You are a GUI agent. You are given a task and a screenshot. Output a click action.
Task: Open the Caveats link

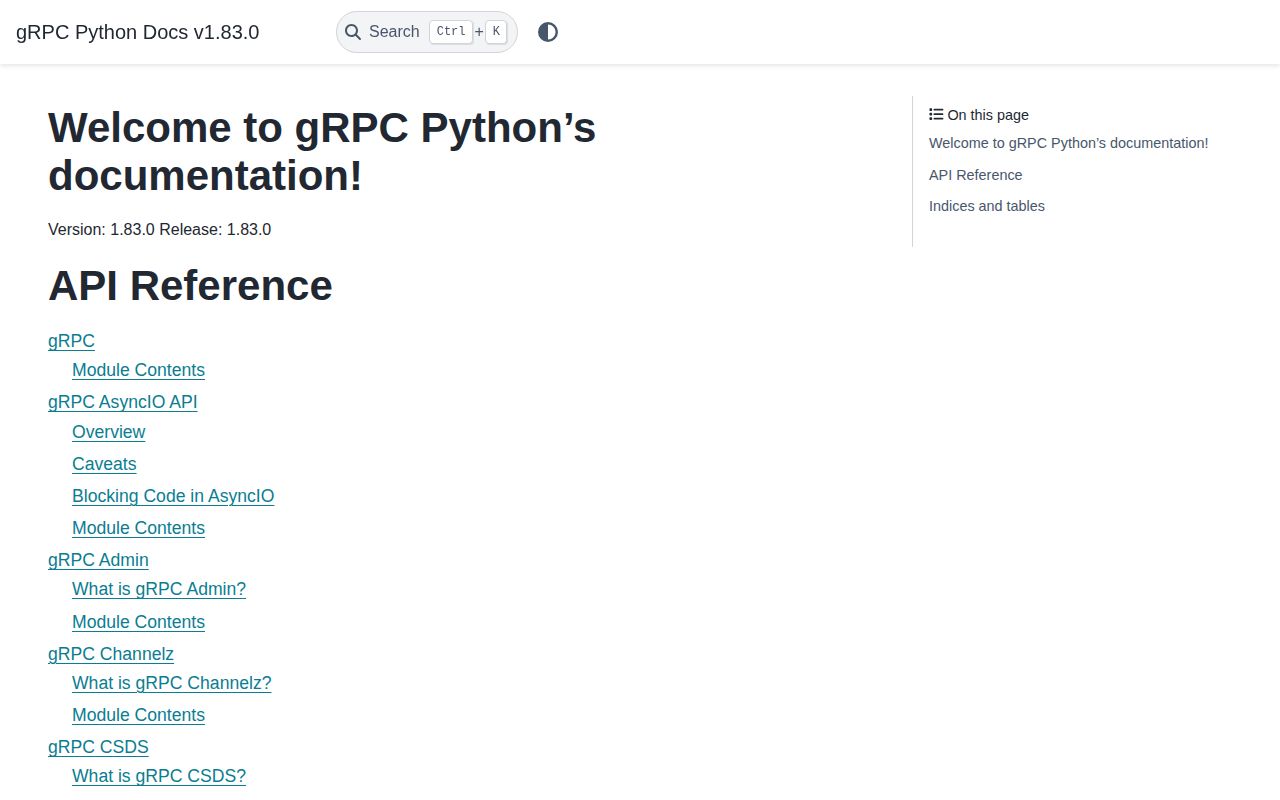(104, 464)
